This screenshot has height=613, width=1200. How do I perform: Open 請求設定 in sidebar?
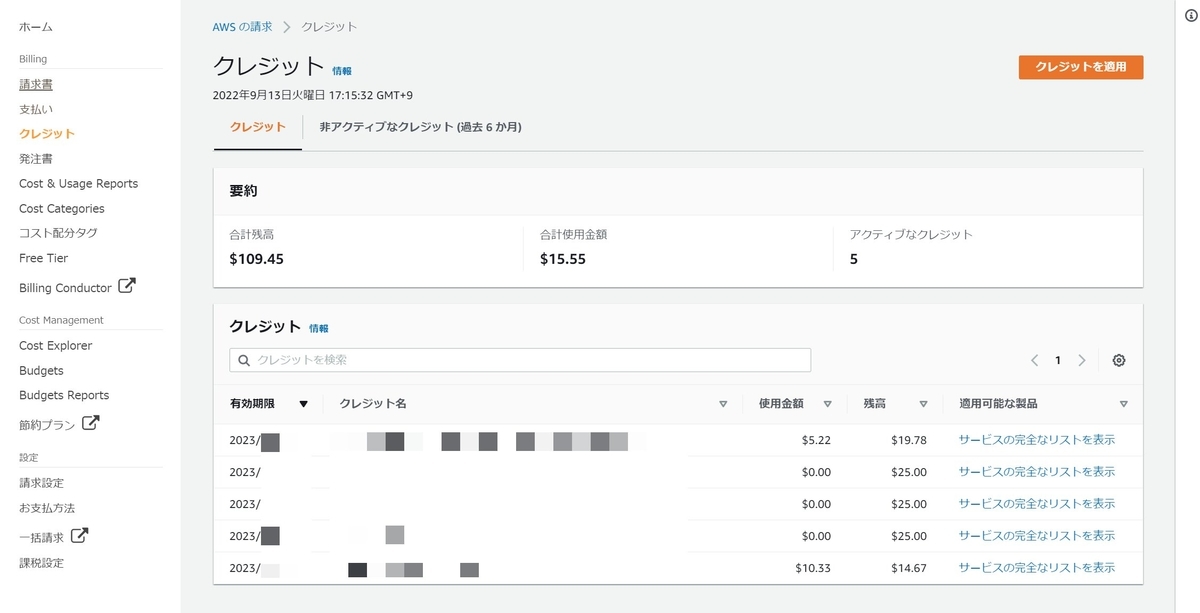[41, 483]
